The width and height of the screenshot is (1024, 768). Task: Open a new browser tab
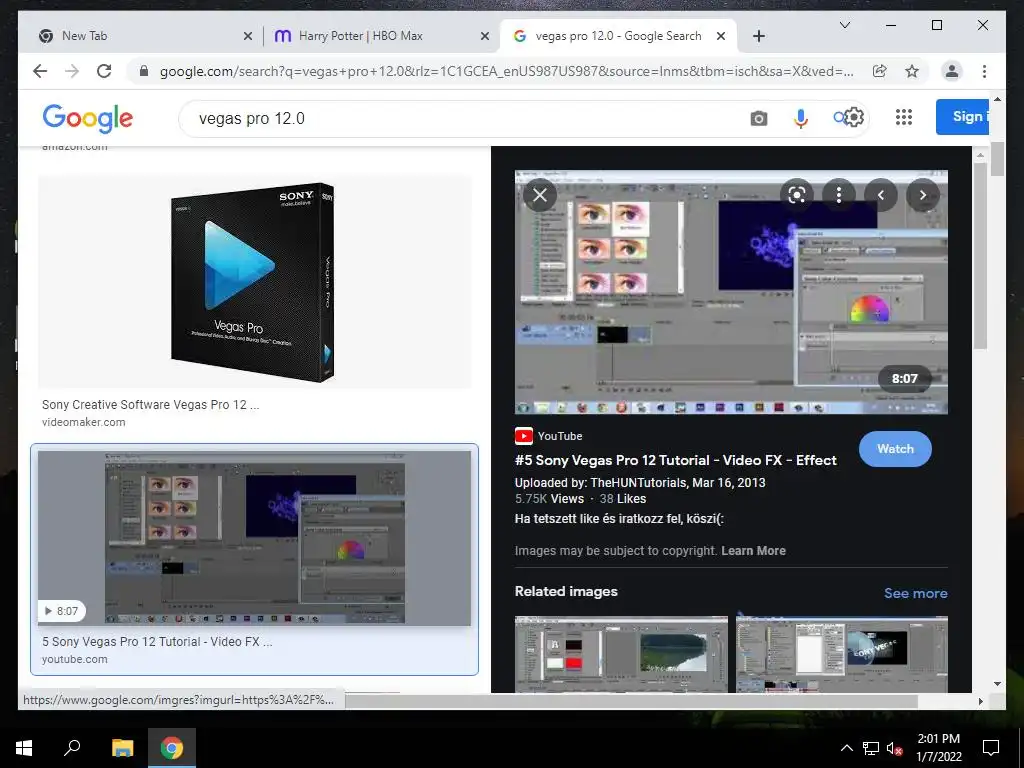pyautogui.click(x=758, y=36)
